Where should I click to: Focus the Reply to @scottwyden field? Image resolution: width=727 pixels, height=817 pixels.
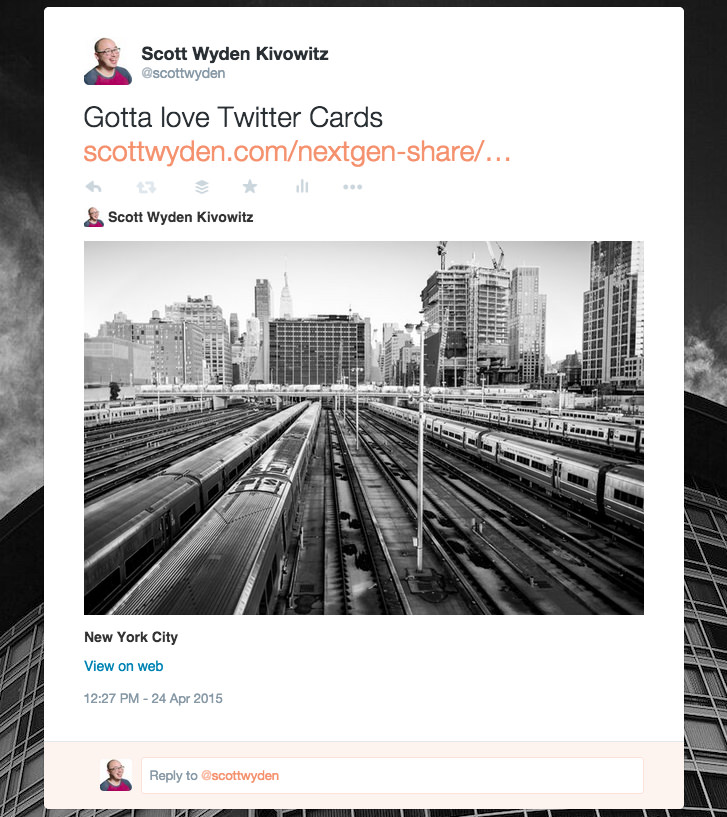(392, 775)
